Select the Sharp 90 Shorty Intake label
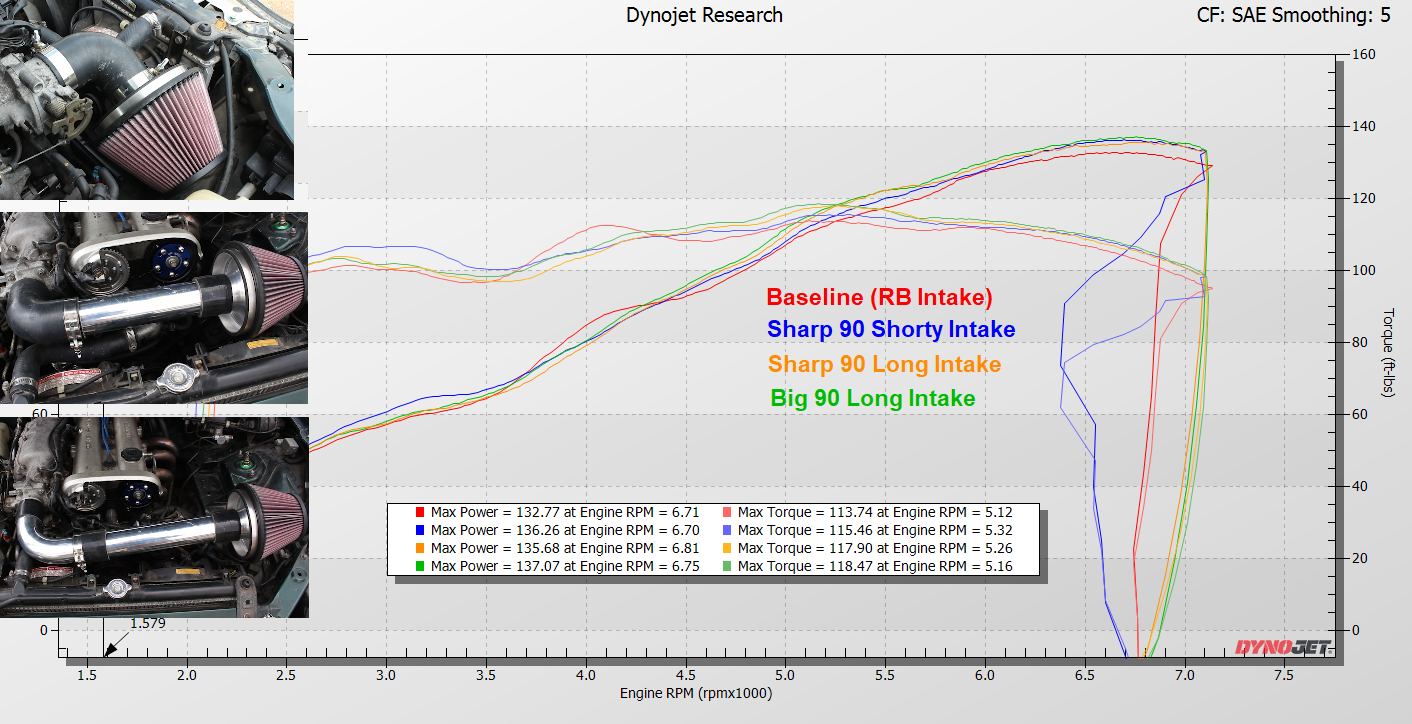The width and height of the screenshot is (1412, 724). (x=891, y=329)
